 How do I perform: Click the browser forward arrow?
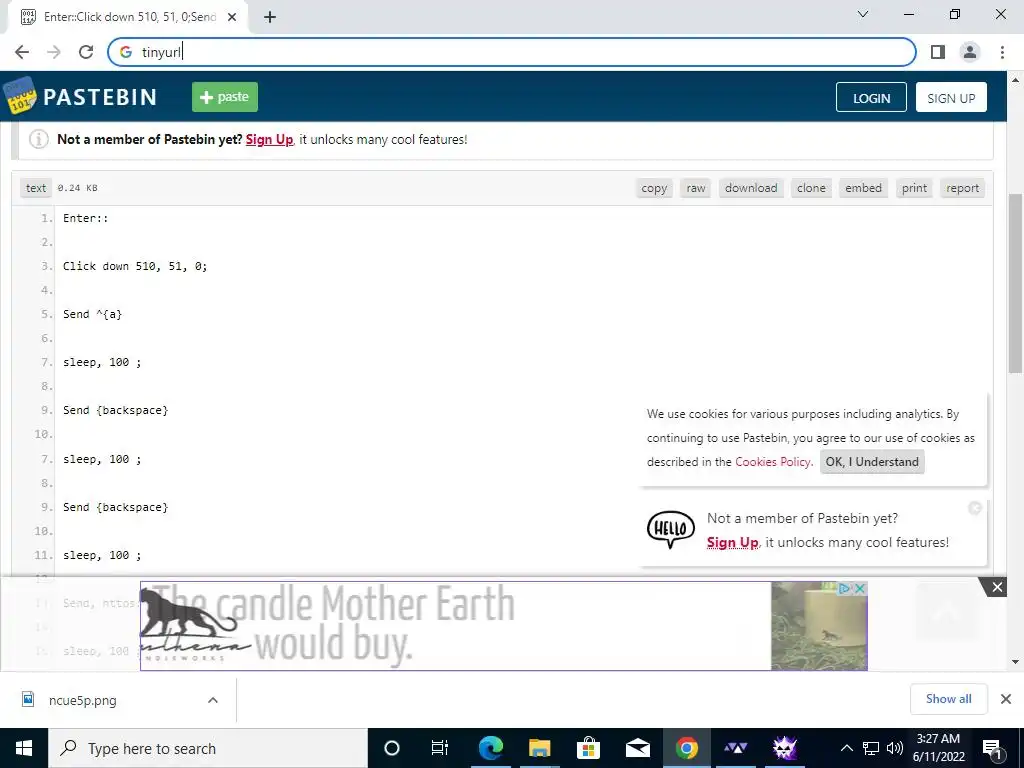click(x=54, y=52)
